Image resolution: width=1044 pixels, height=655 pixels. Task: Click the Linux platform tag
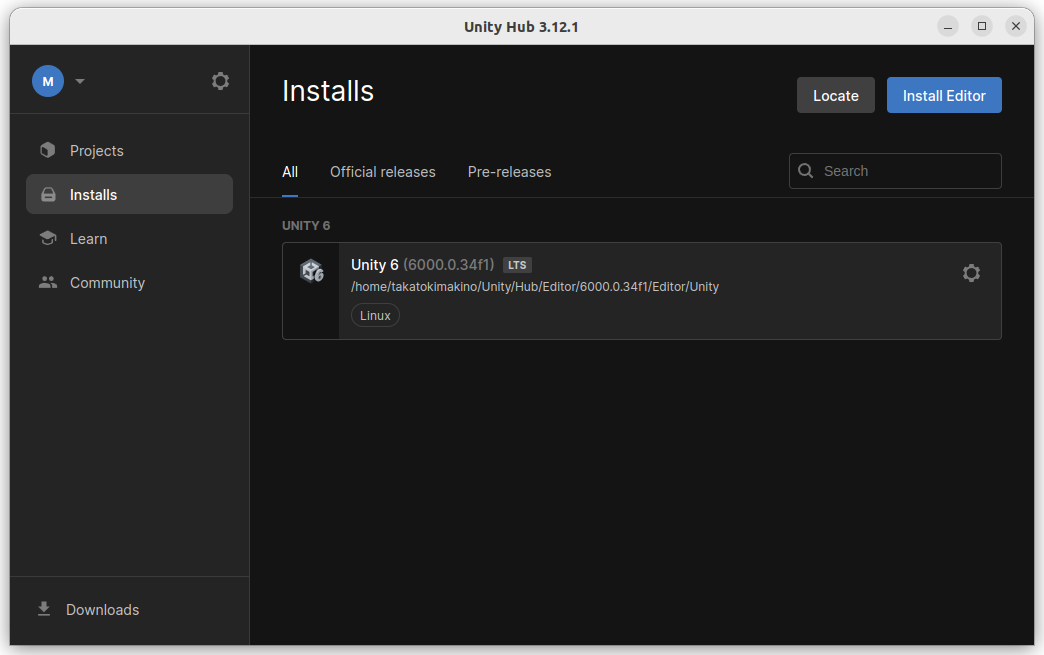pyautogui.click(x=375, y=316)
